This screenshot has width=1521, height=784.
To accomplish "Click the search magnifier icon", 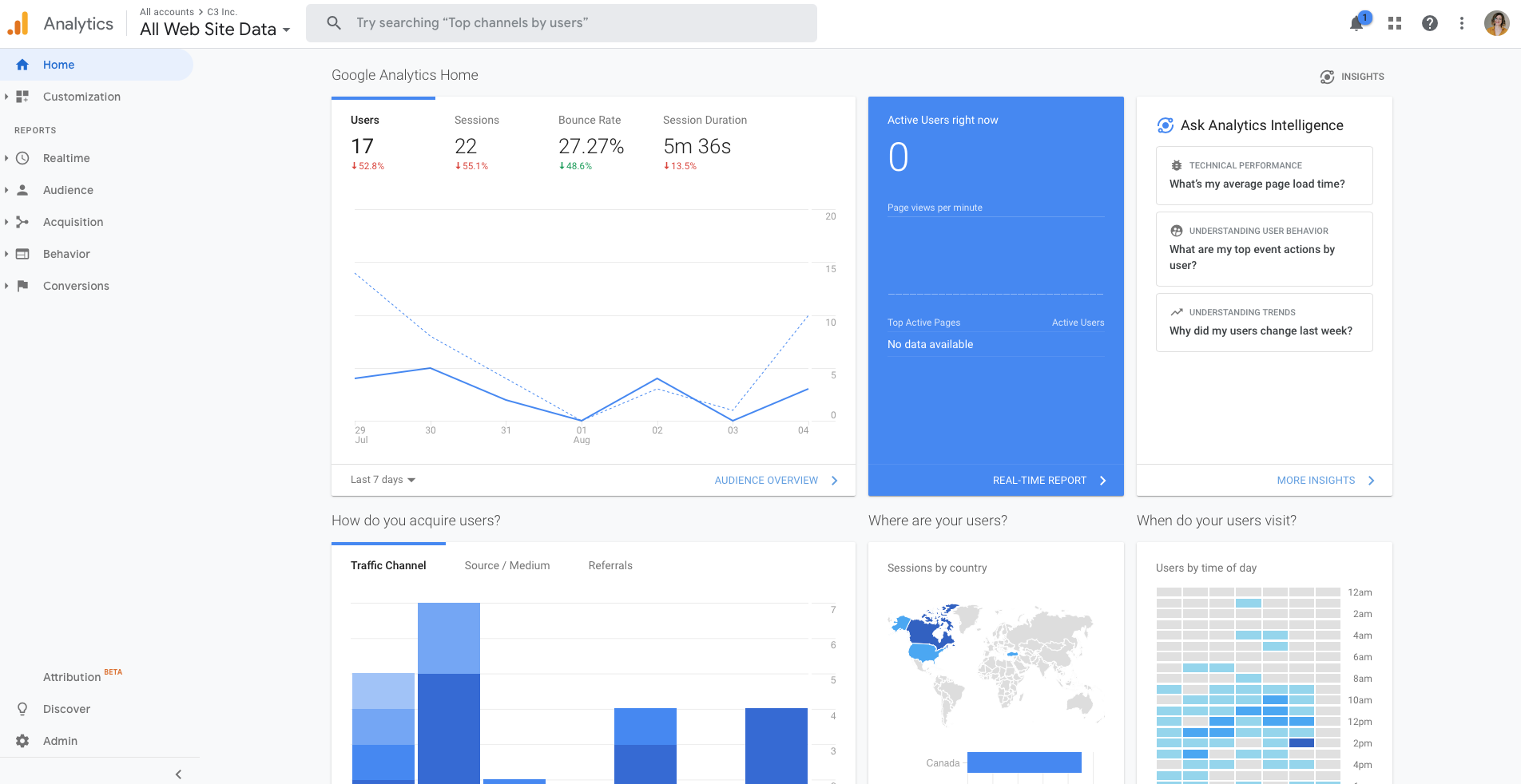I will (x=334, y=23).
